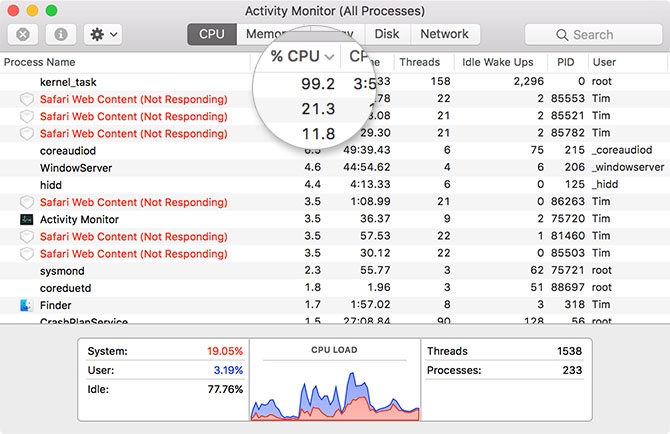Sort by the Threads column header
The width and height of the screenshot is (670, 434).
point(419,62)
